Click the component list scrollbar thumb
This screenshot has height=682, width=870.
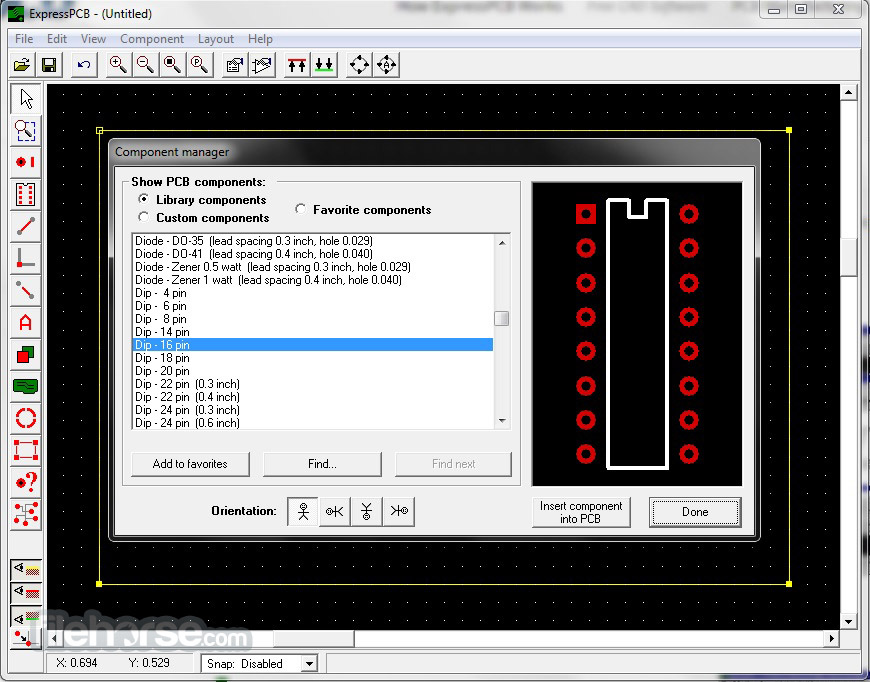click(502, 319)
